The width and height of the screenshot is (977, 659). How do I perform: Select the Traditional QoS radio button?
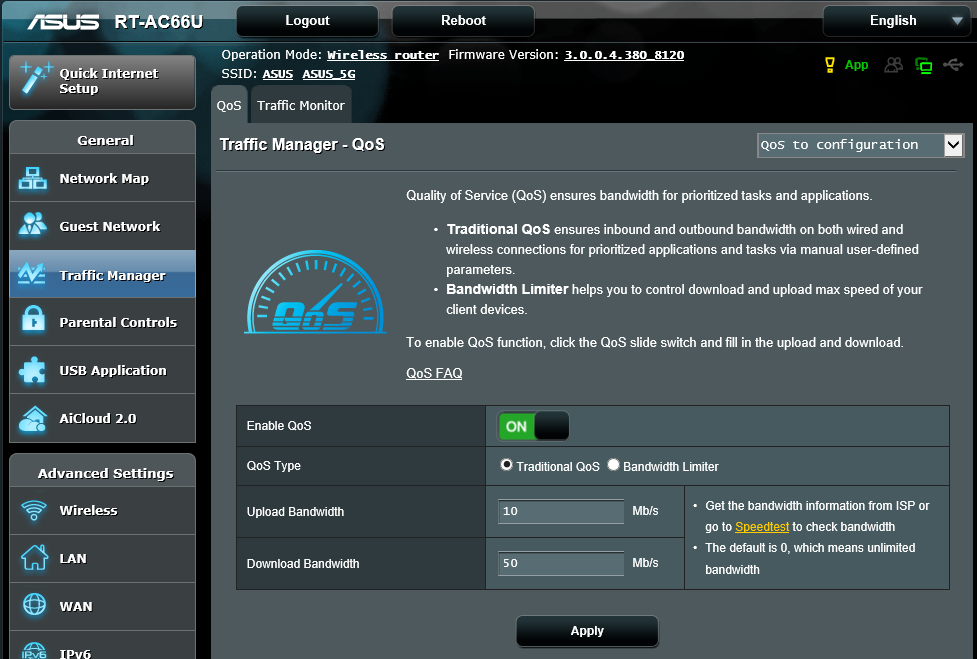(507, 465)
